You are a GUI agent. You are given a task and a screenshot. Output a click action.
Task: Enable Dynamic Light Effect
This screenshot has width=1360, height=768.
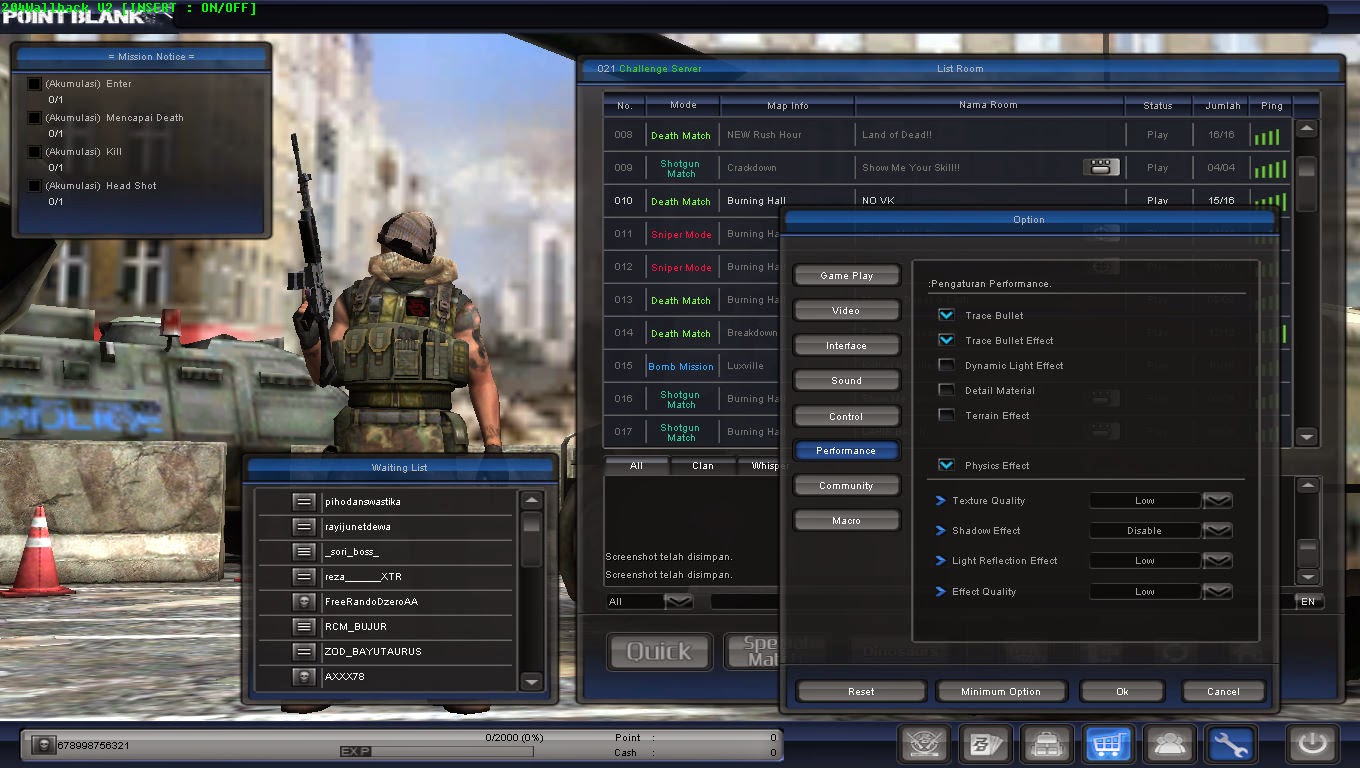click(x=946, y=365)
